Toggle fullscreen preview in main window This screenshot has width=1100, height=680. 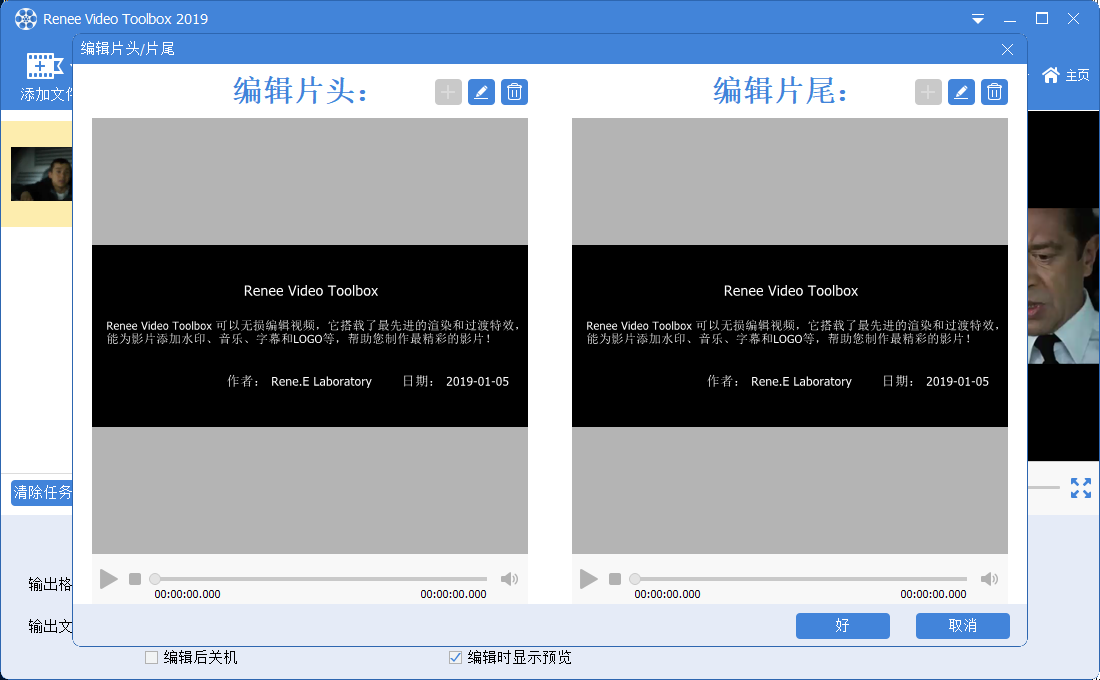point(1080,488)
